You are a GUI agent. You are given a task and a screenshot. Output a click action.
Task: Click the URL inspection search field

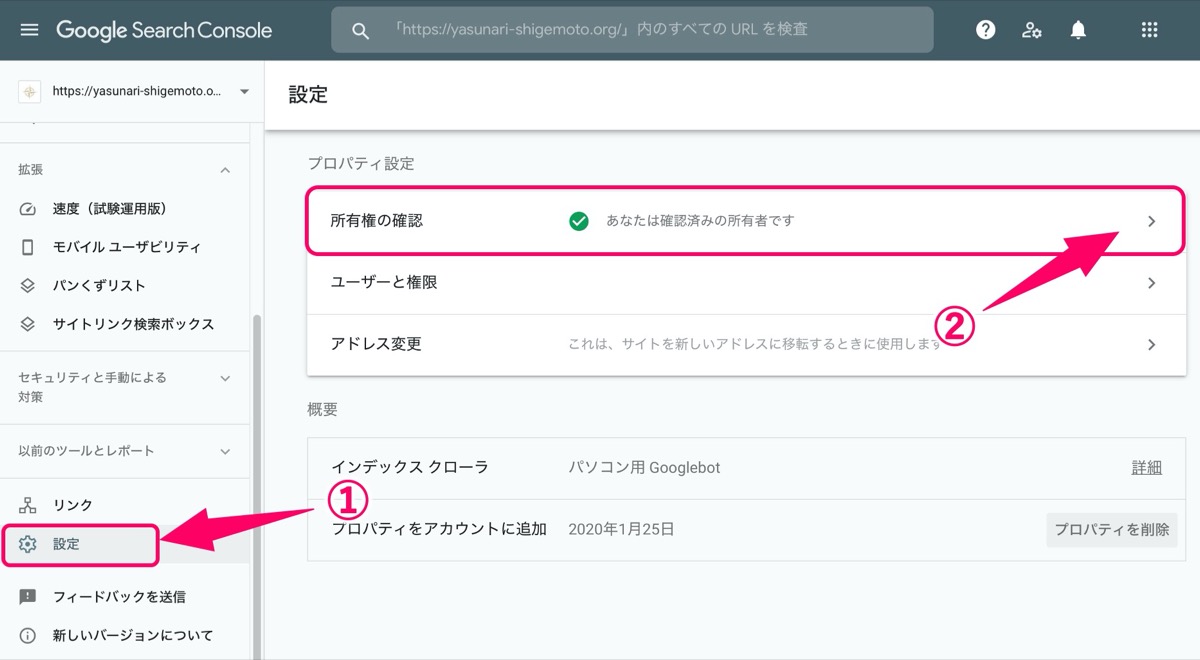pyautogui.click(x=632, y=30)
